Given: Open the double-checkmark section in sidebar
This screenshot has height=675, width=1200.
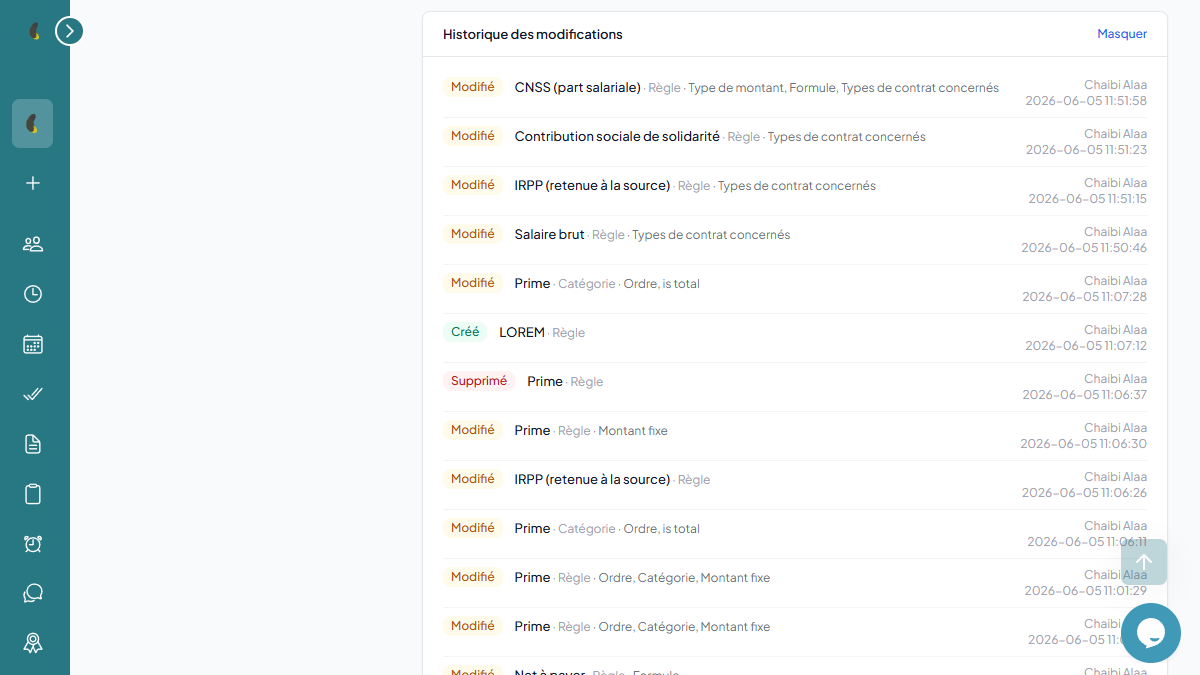Looking at the screenshot, I should [33, 394].
